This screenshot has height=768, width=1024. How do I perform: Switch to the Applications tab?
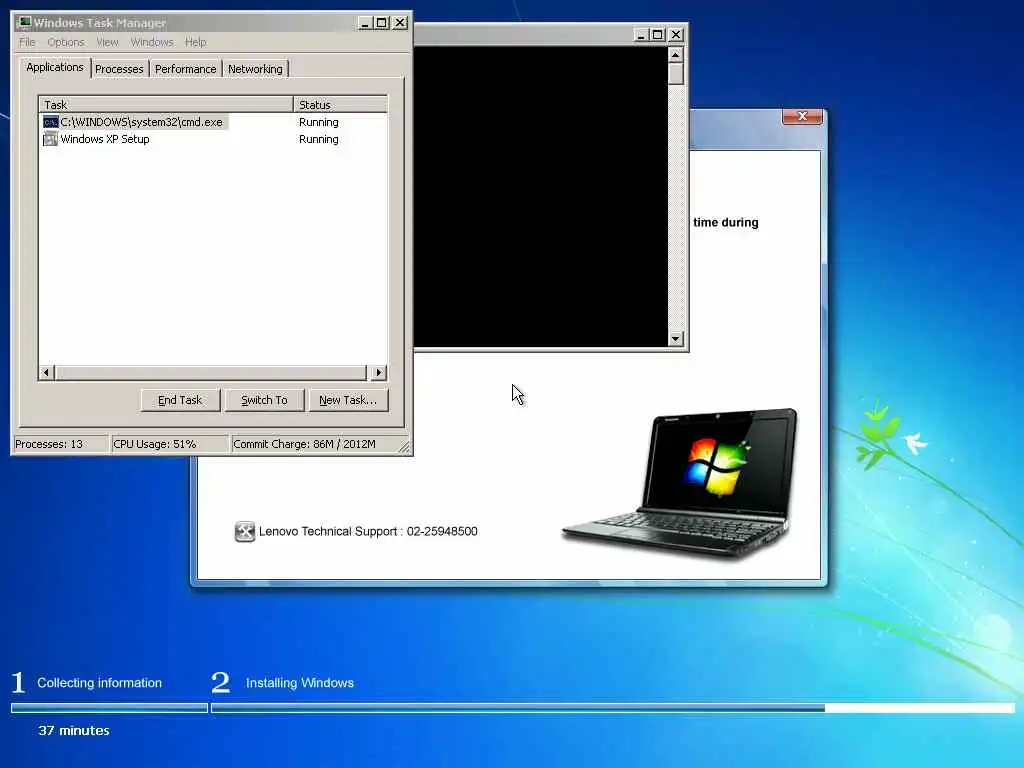[55, 67]
